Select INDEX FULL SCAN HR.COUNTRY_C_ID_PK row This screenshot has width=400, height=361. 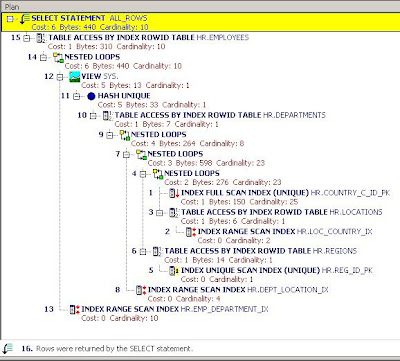[285, 193]
